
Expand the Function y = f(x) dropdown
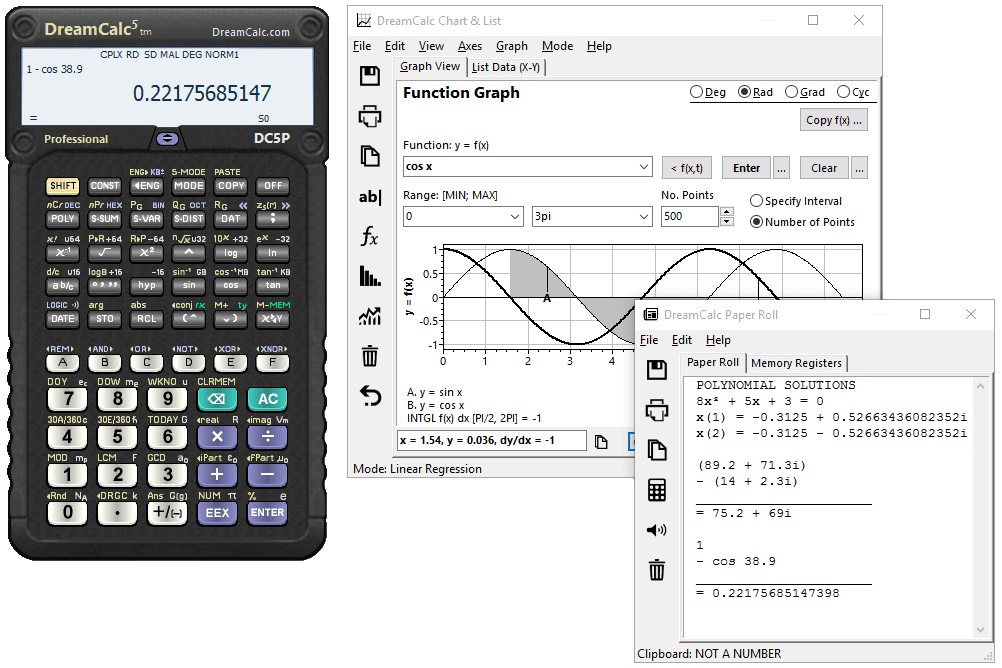tap(644, 167)
